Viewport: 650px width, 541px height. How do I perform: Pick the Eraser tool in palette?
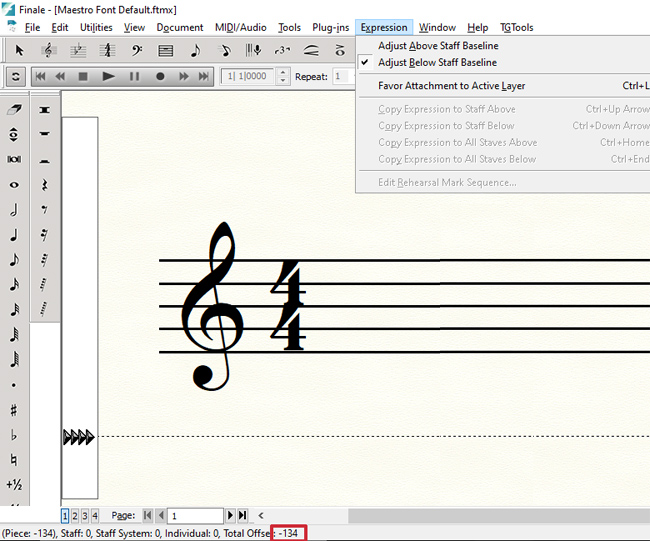(x=14, y=109)
